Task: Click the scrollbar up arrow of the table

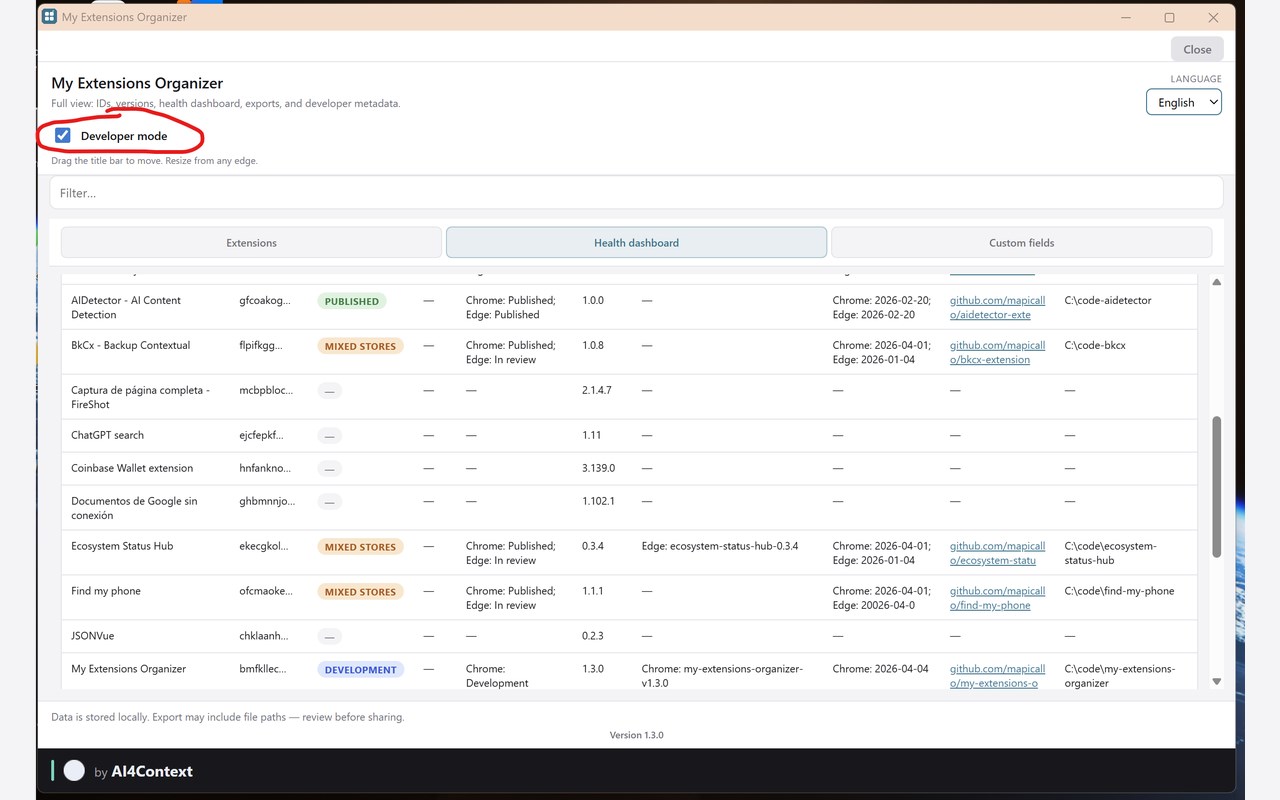Action: click(x=1217, y=283)
